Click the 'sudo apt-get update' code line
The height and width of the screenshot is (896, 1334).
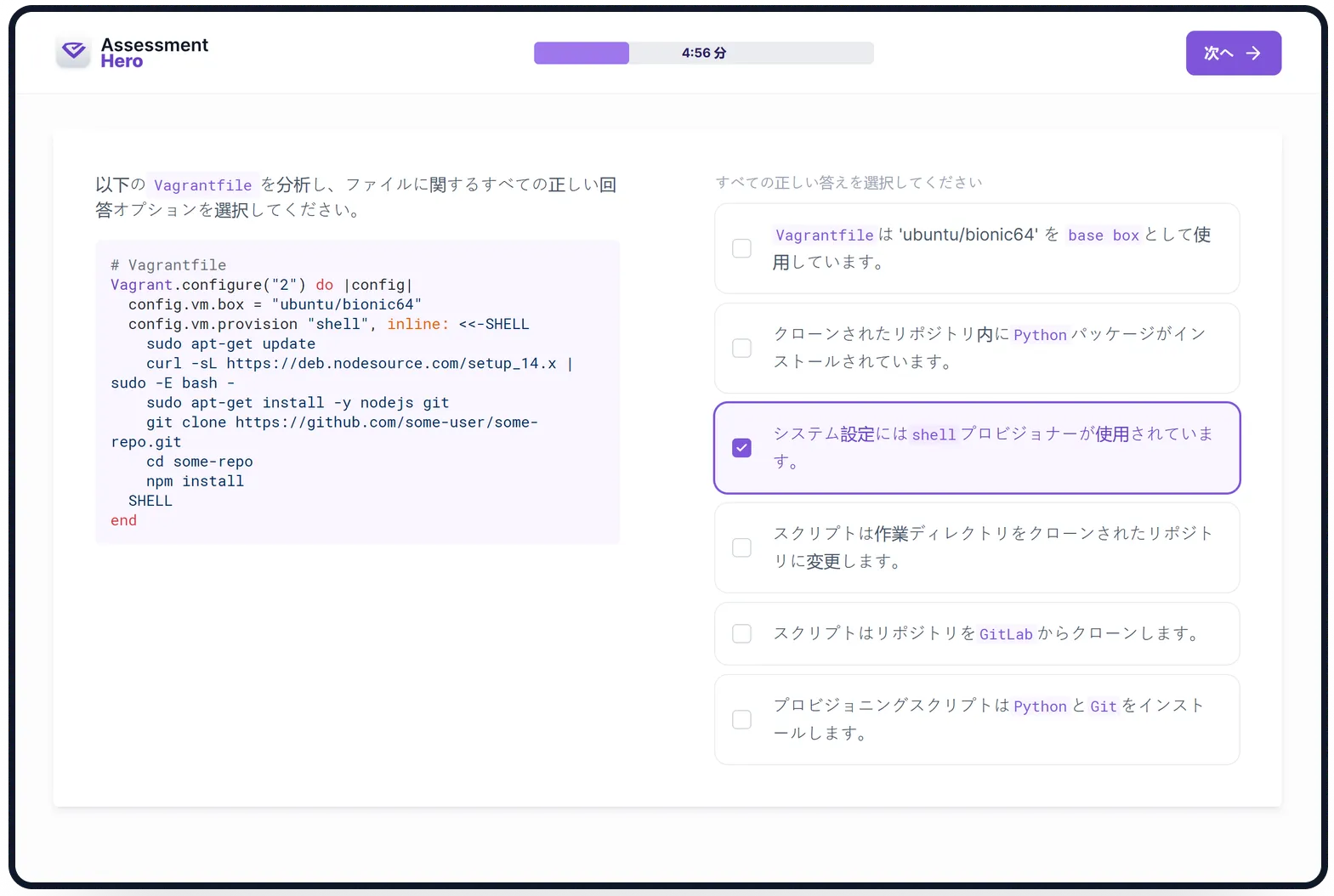[x=230, y=343]
